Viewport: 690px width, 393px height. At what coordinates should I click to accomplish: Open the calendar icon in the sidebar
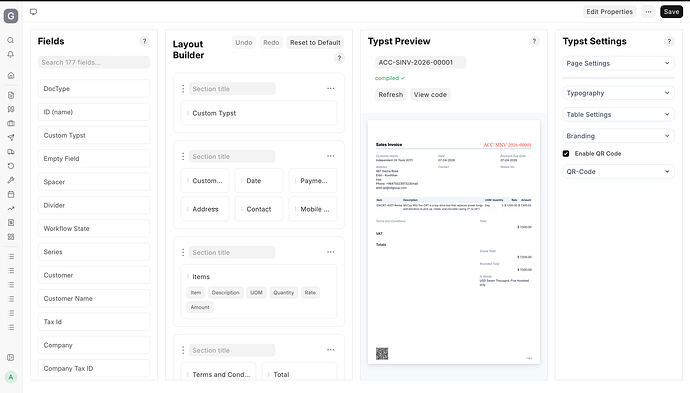click(x=11, y=194)
